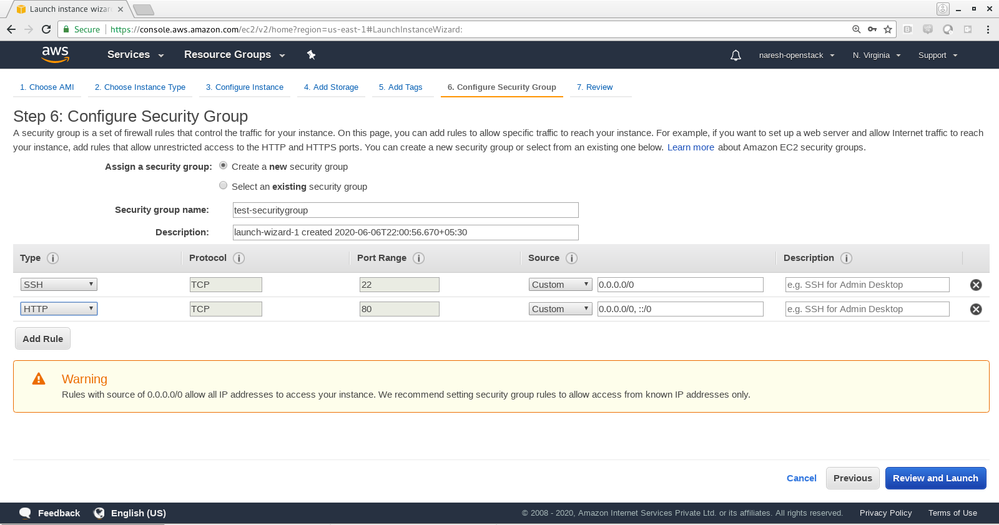999x525 pixels.
Task: Go to 7. Review tab
Action: click(x=595, y=87)
